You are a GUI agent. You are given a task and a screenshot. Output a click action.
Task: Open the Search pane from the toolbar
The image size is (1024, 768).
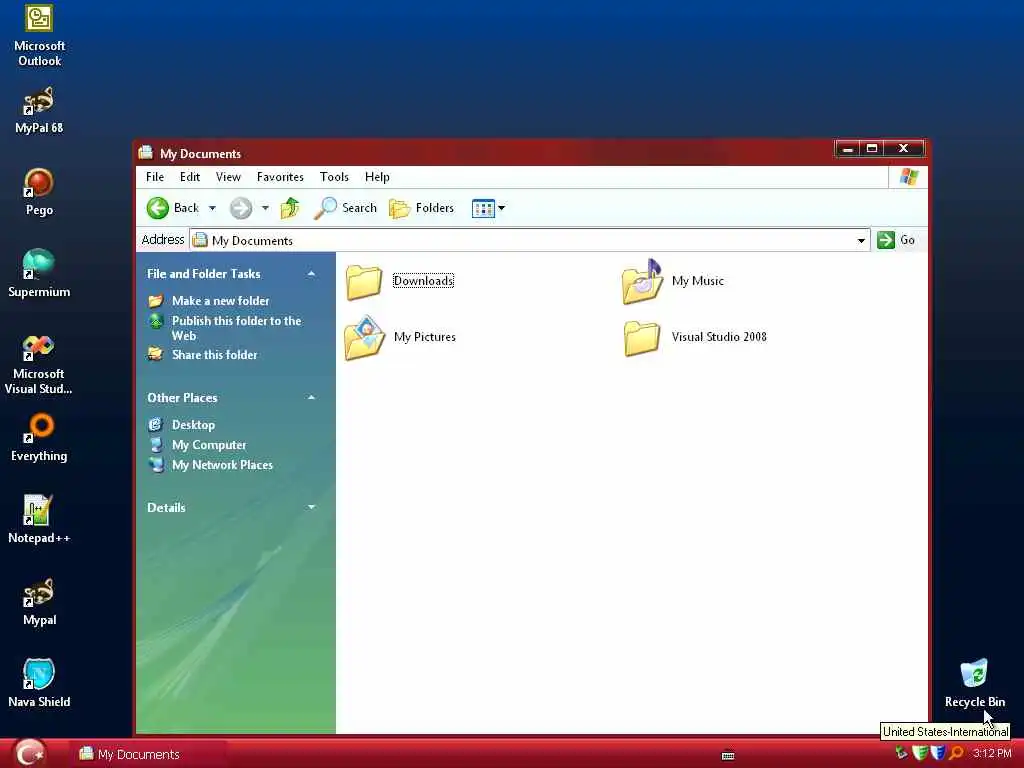pyautogui.click(x=345, y=208)
